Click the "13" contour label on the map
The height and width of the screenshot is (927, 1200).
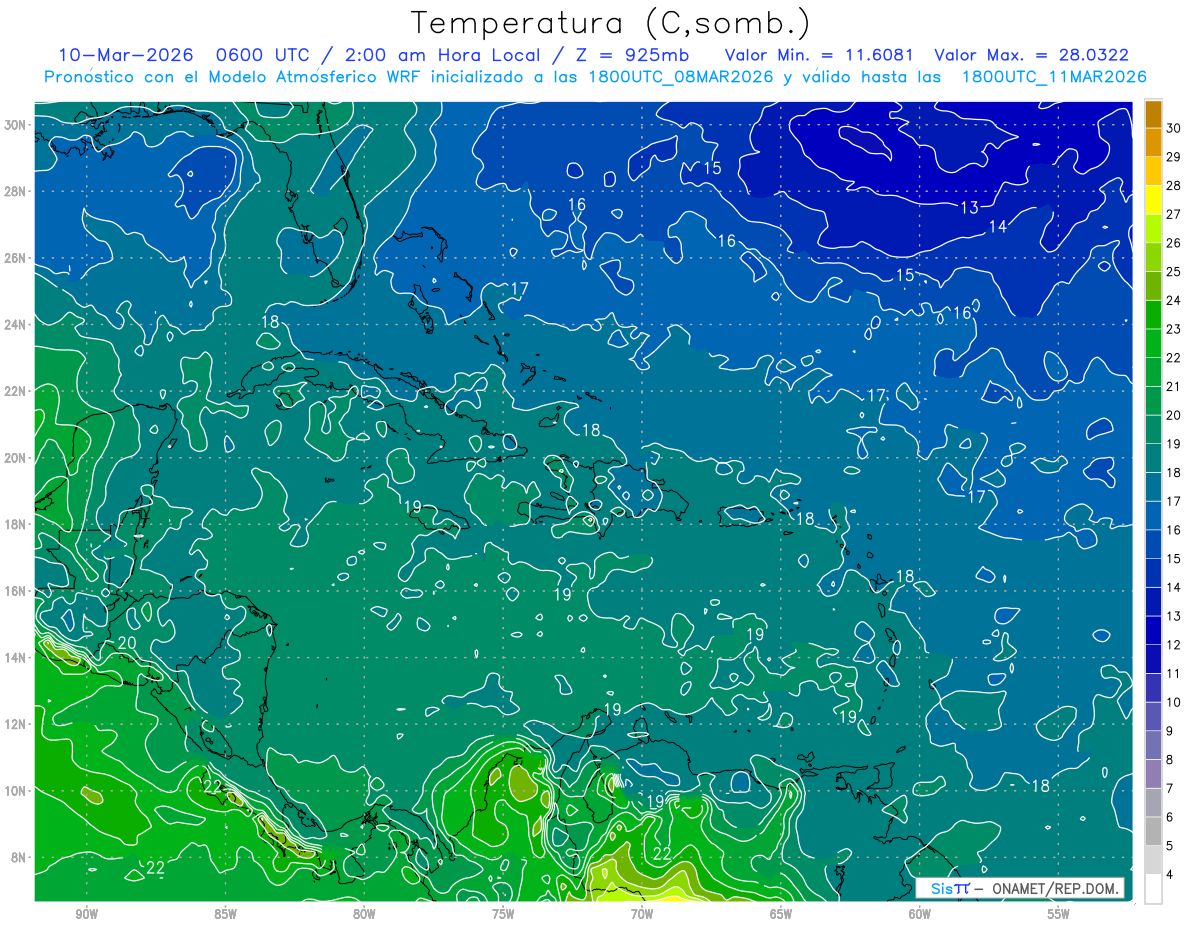point(969,208)
